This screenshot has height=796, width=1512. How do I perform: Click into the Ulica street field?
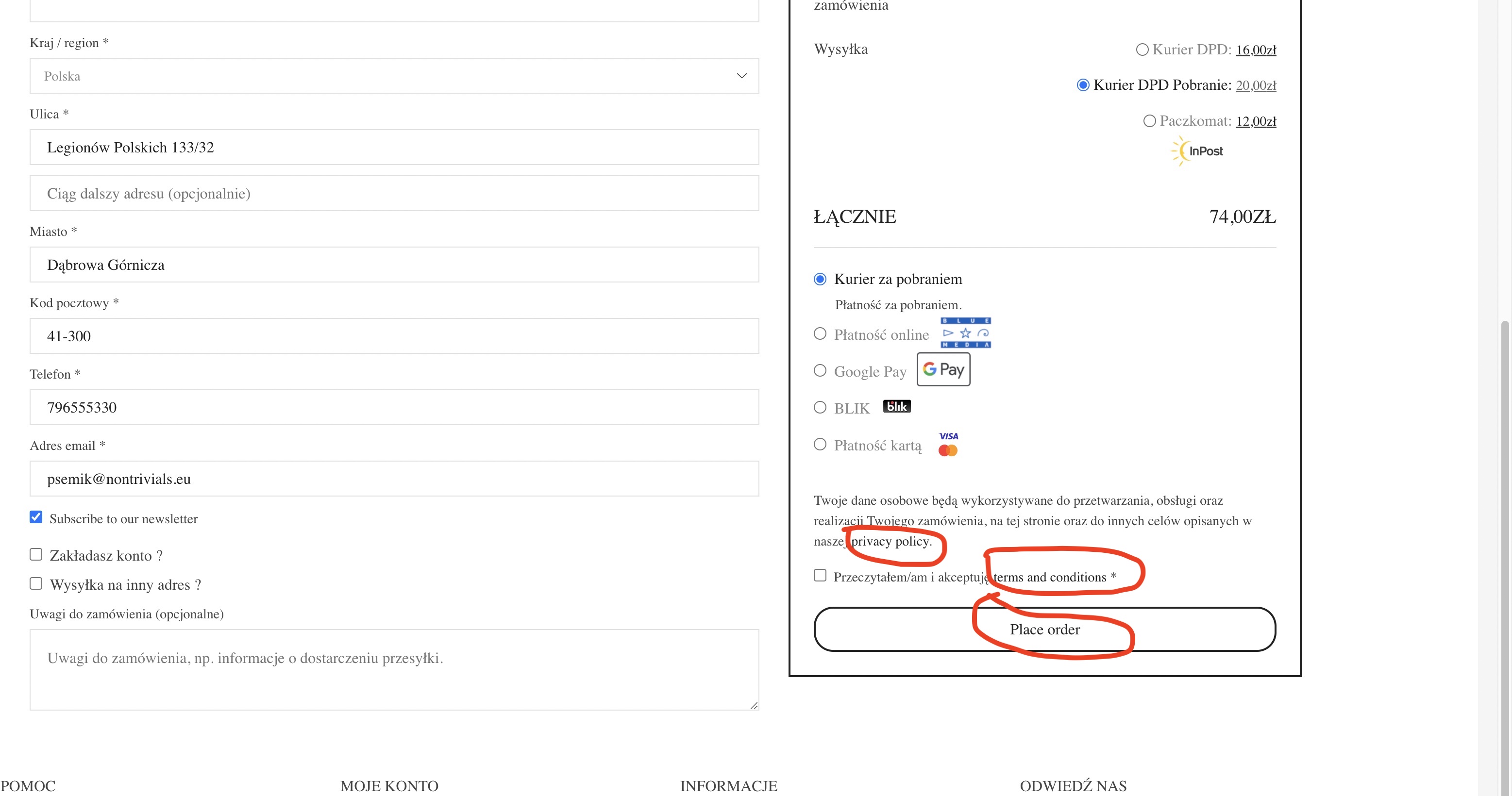(x=394, y=147)
